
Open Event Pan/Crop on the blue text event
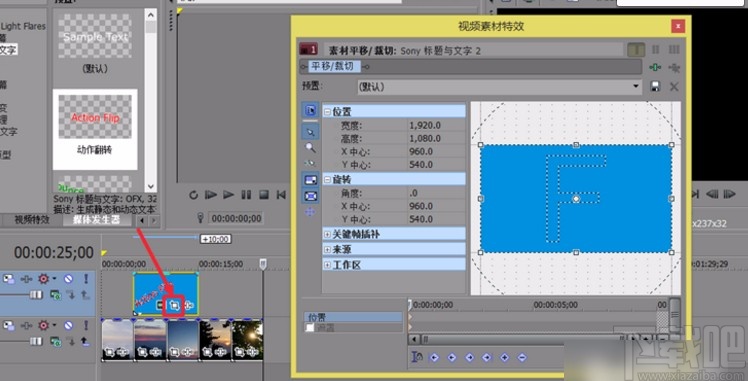pos(174,305)
